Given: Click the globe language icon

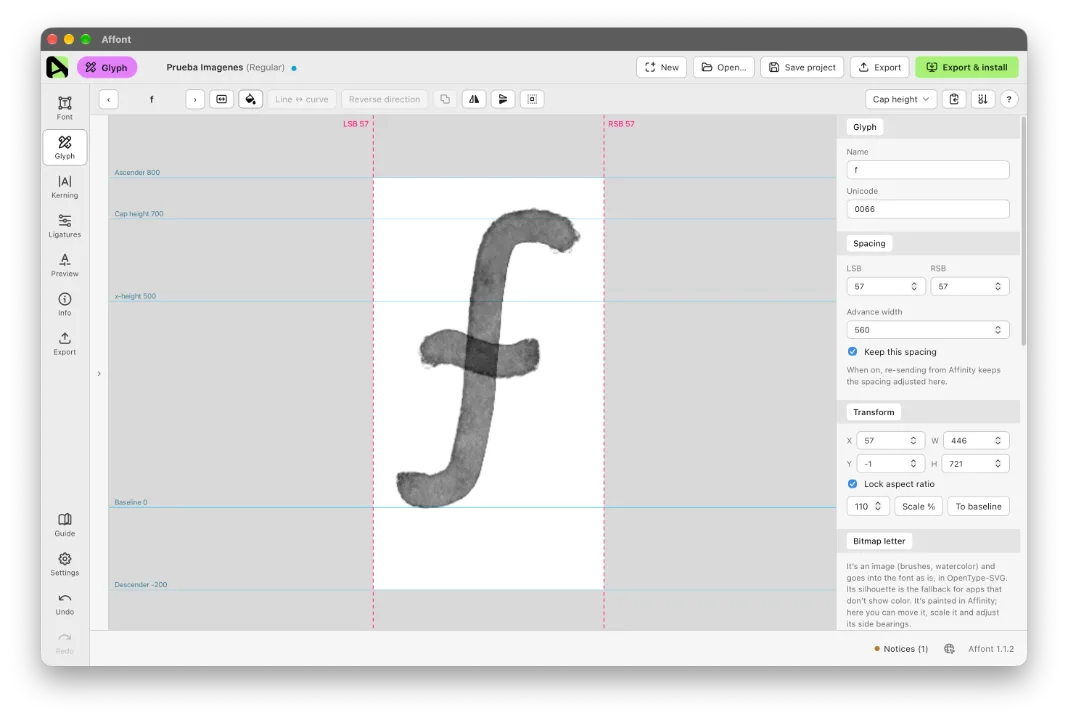Looking at the screenshot, I should (949, 648).
